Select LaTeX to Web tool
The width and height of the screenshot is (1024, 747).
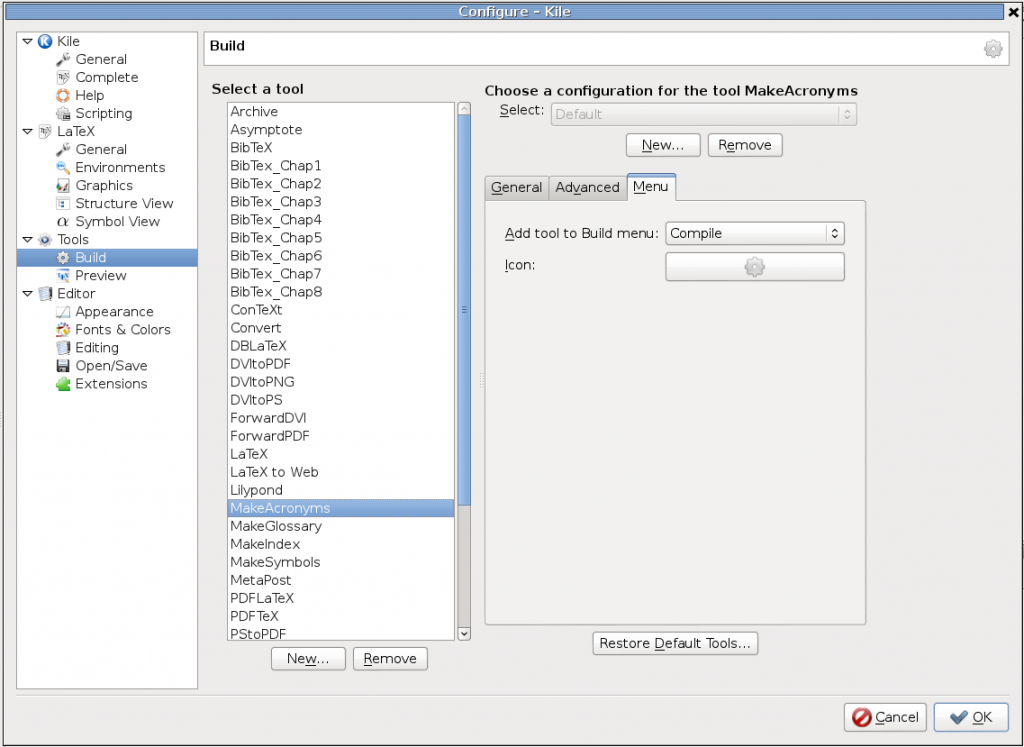click(340, 472)
